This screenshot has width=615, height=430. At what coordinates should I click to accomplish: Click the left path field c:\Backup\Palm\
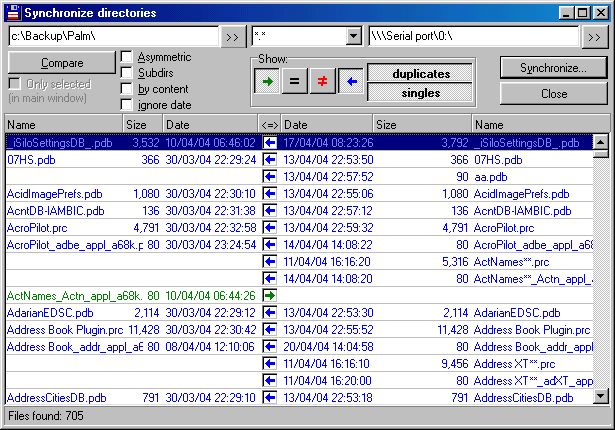point(113,36)
